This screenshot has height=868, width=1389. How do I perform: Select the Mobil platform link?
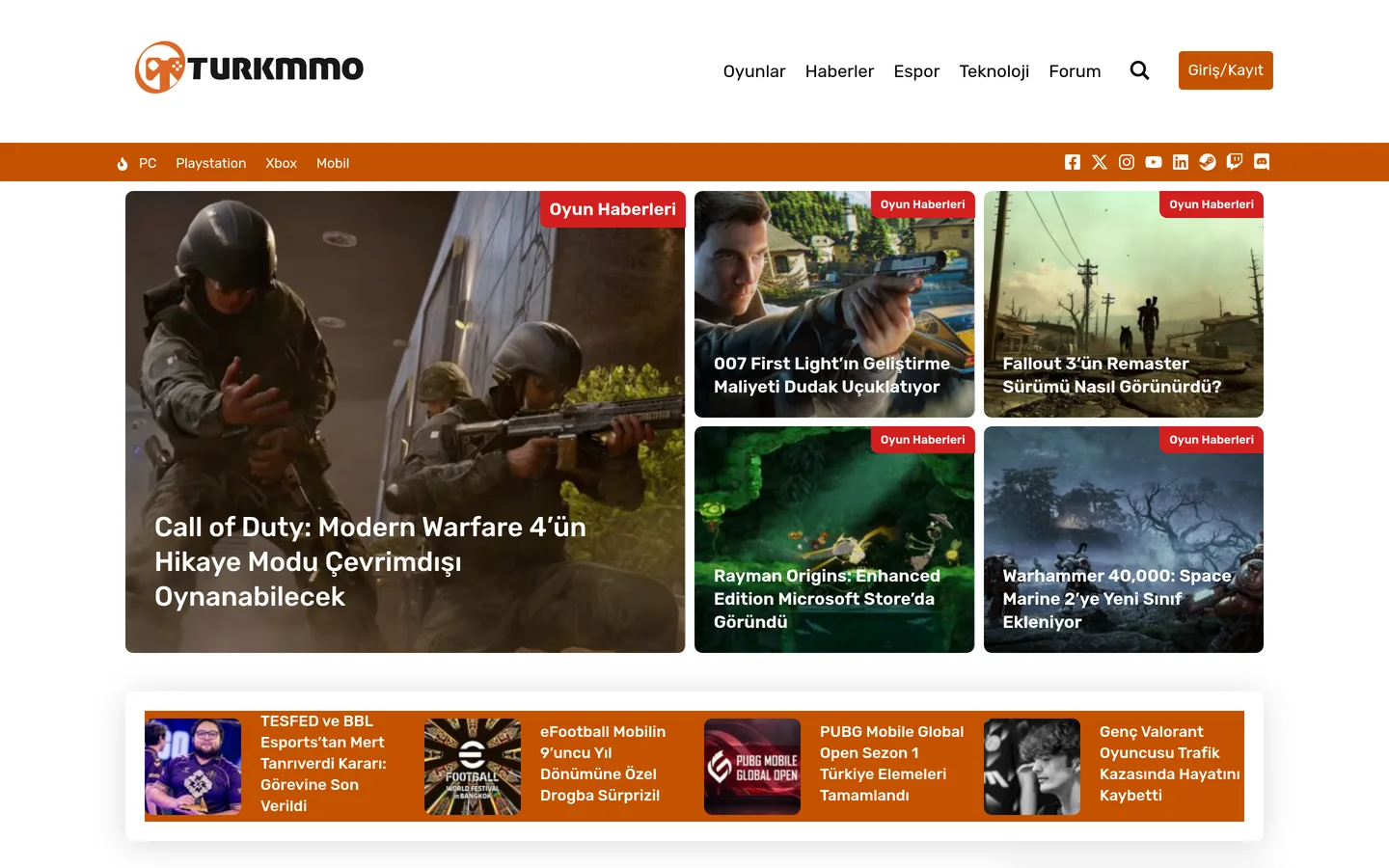pos(333,163)
